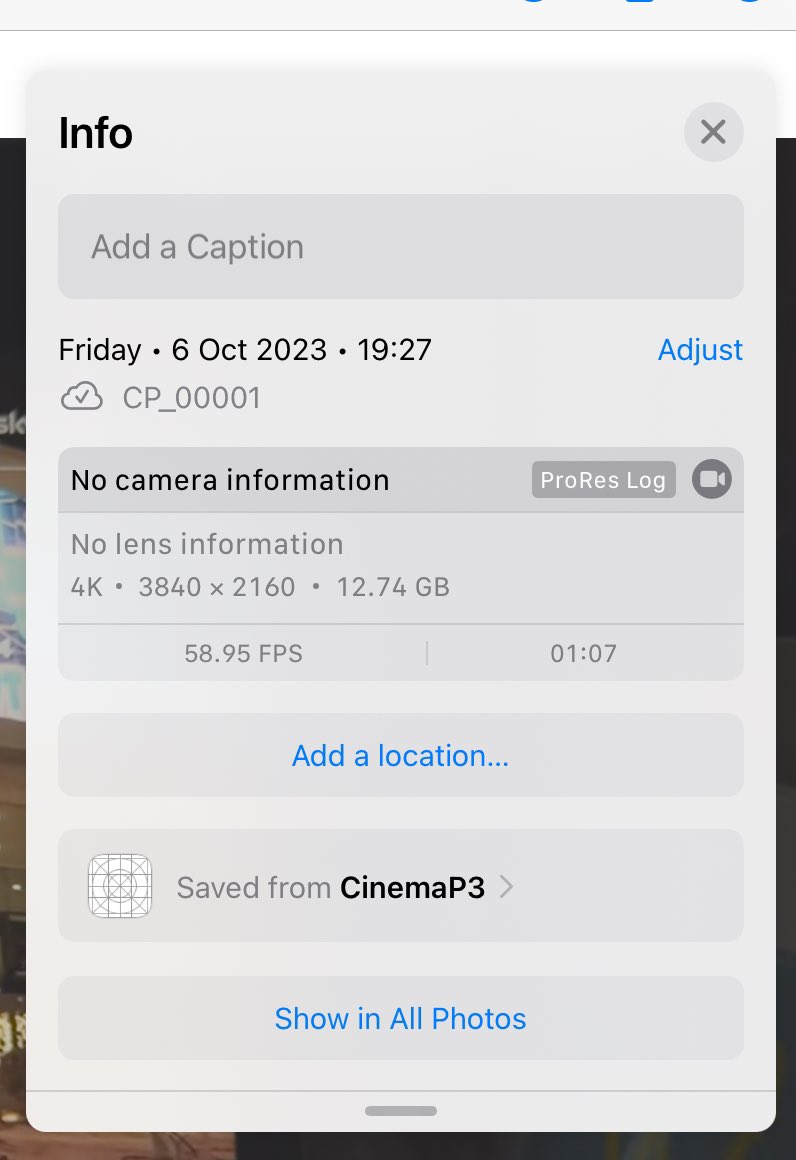Click Show in All Photos

coord(400,1018)
